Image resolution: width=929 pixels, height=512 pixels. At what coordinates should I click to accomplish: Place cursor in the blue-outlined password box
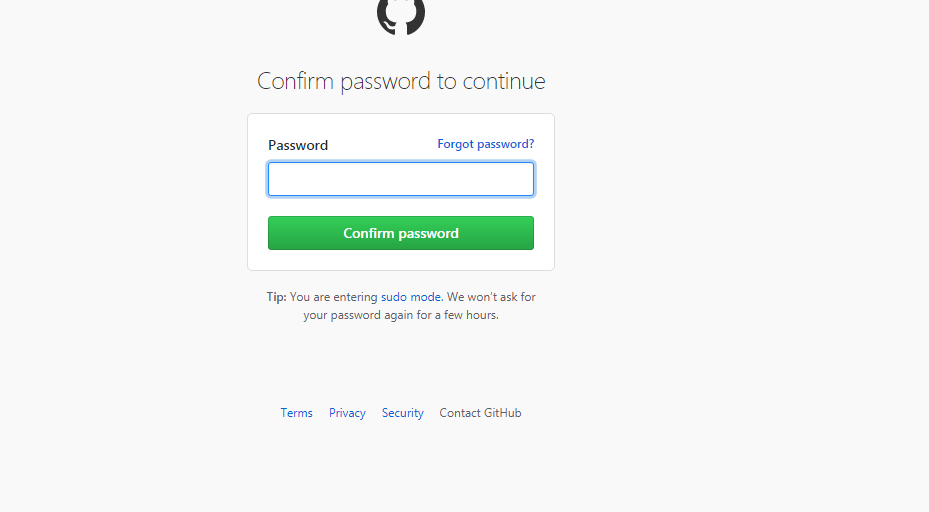401,179
